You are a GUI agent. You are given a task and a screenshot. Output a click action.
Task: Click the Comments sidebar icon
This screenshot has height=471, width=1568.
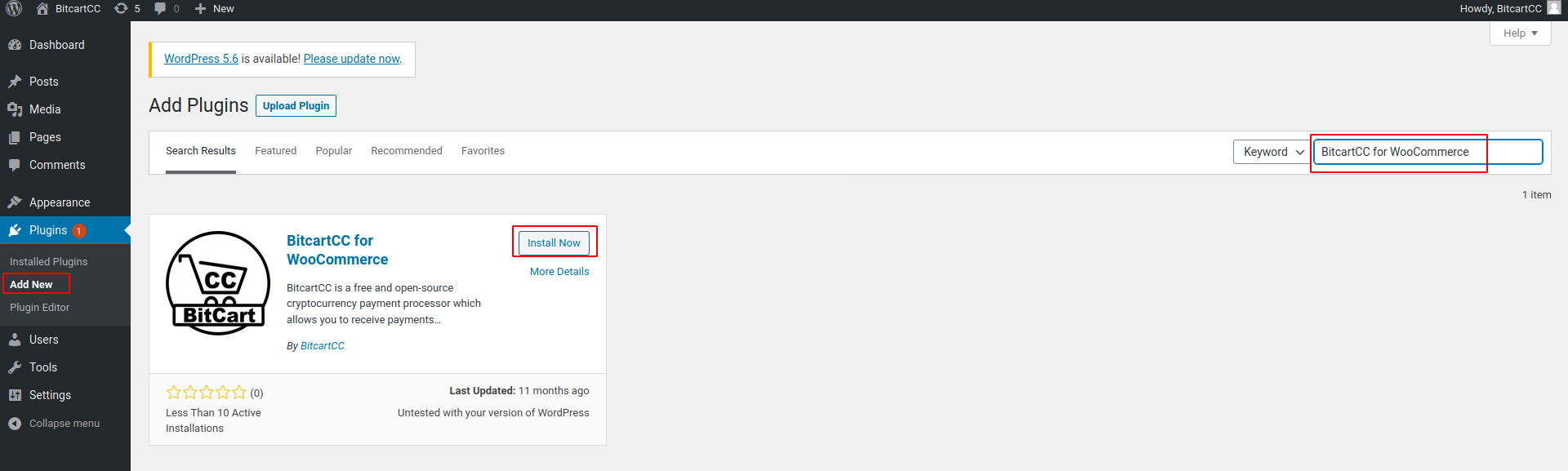coord(15,165)
